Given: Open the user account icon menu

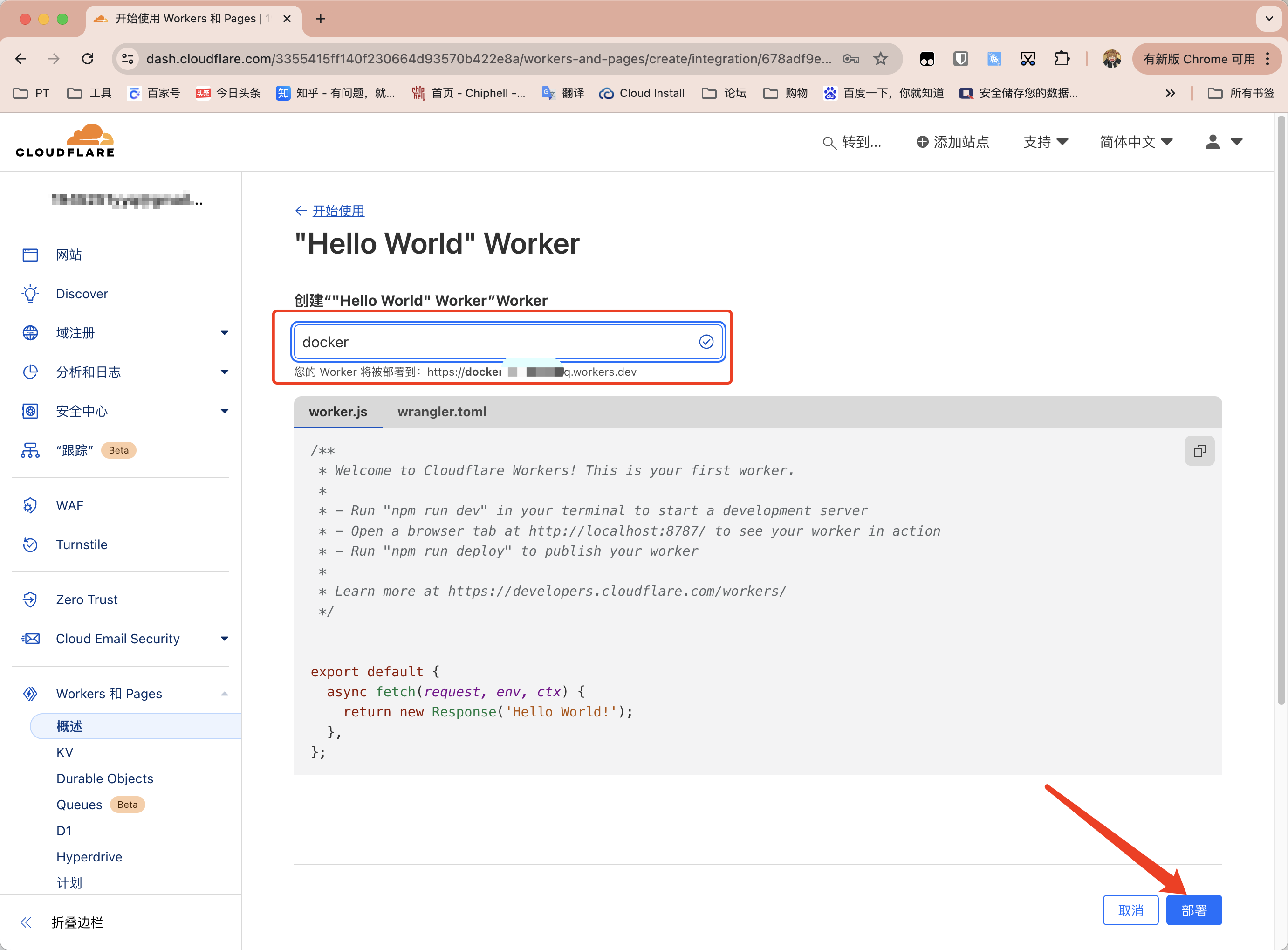Looking at the screenshot, I should [x=1224, y=142].
